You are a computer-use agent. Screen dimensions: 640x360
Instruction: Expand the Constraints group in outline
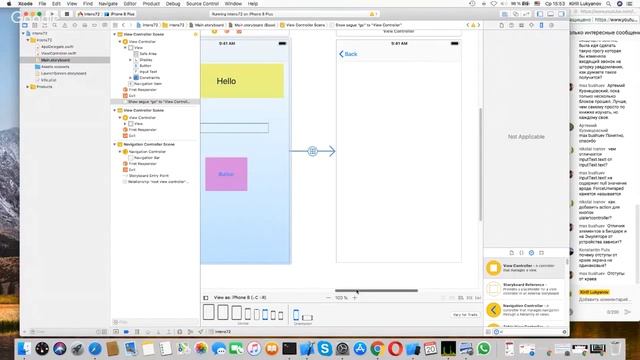[x=131, y=78]
